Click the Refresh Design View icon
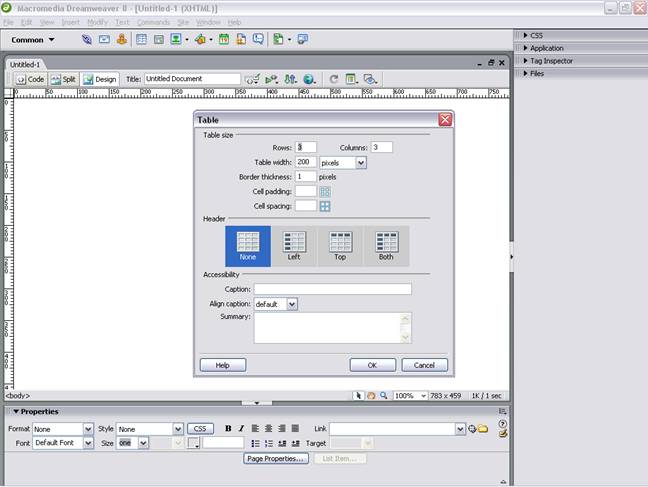This screenshot has height=487, width=648. tap(334, 79)
